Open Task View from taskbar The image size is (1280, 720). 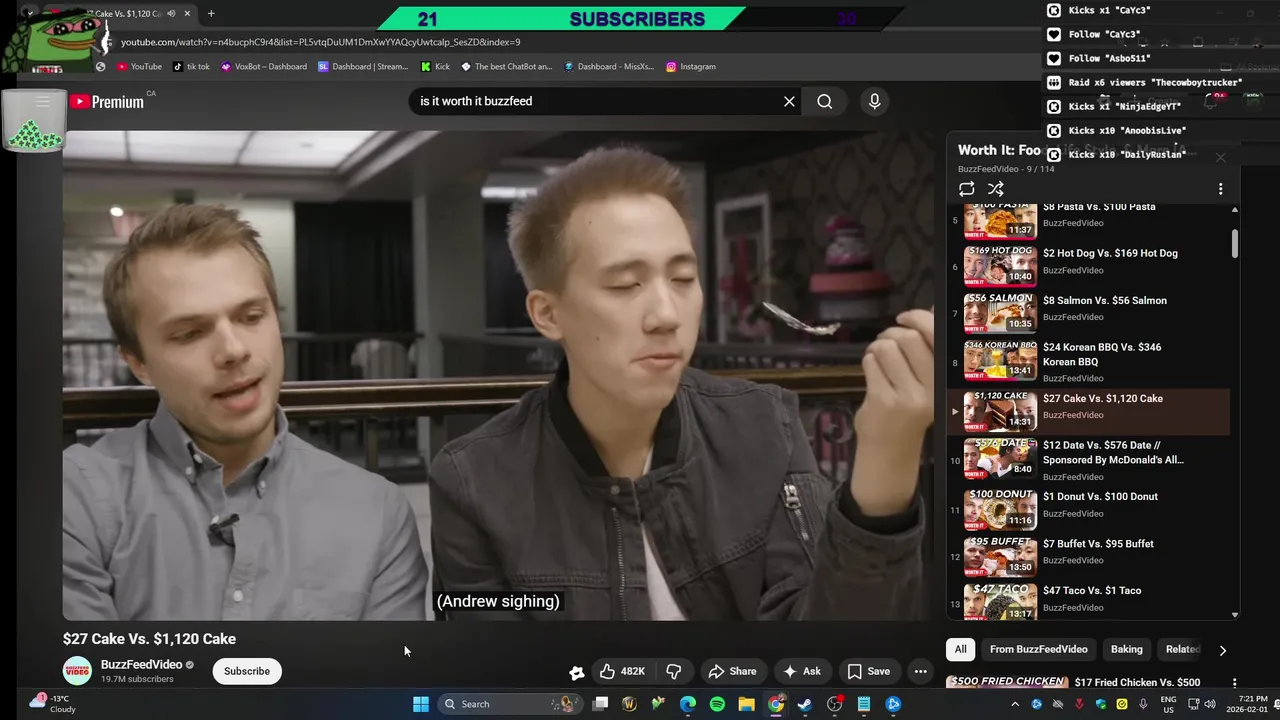click(x=600, y=704)
